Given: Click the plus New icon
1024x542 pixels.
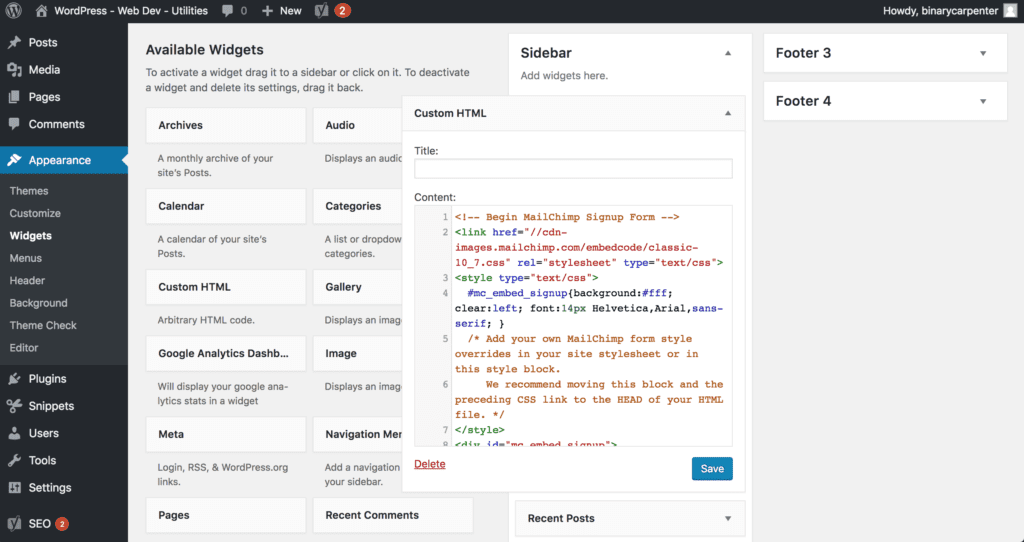Looking at the screenshot, I should (x=267, y=11).
